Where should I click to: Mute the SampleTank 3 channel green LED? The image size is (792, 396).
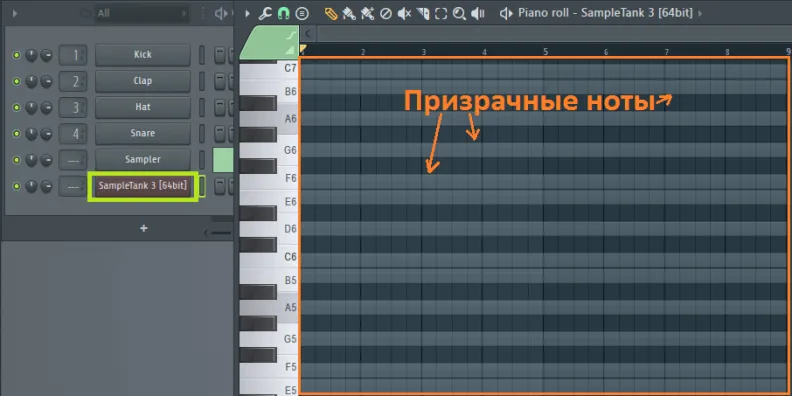(17, 186)
